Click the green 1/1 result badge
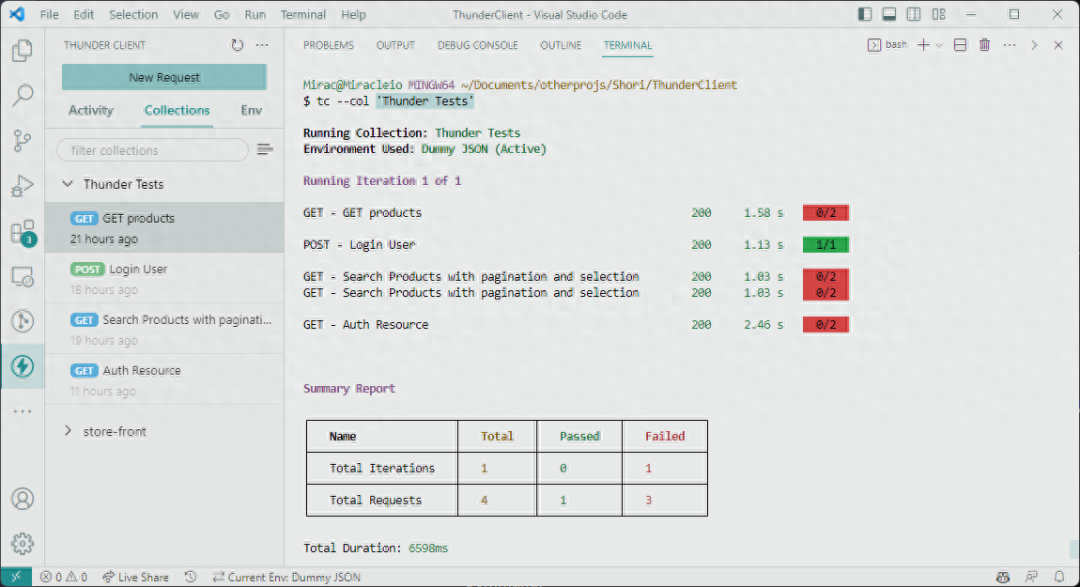 tap(825, 245)
